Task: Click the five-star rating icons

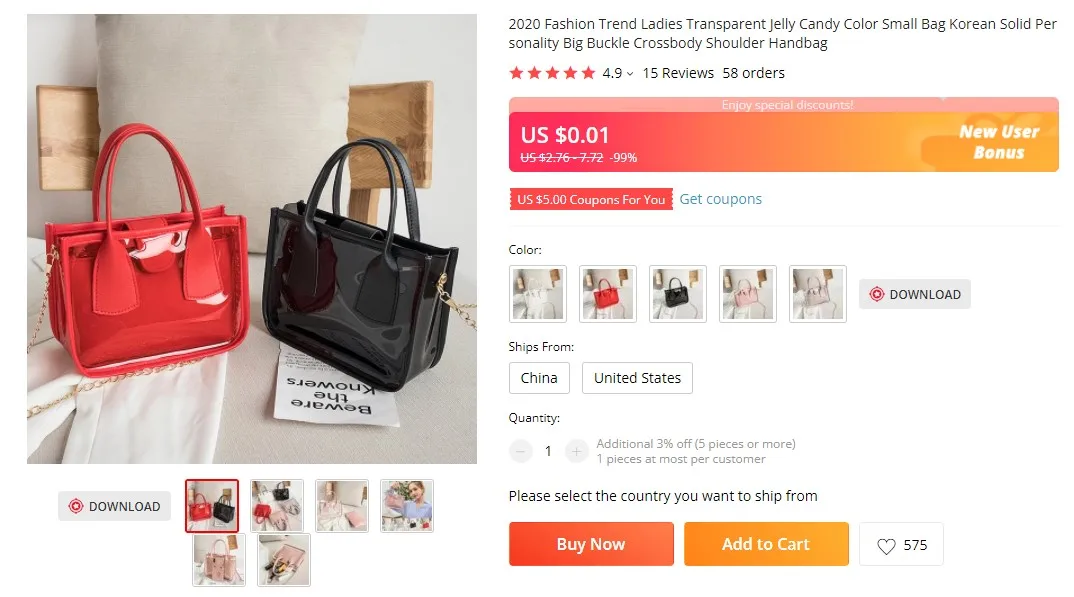Action: coord(552,73)
